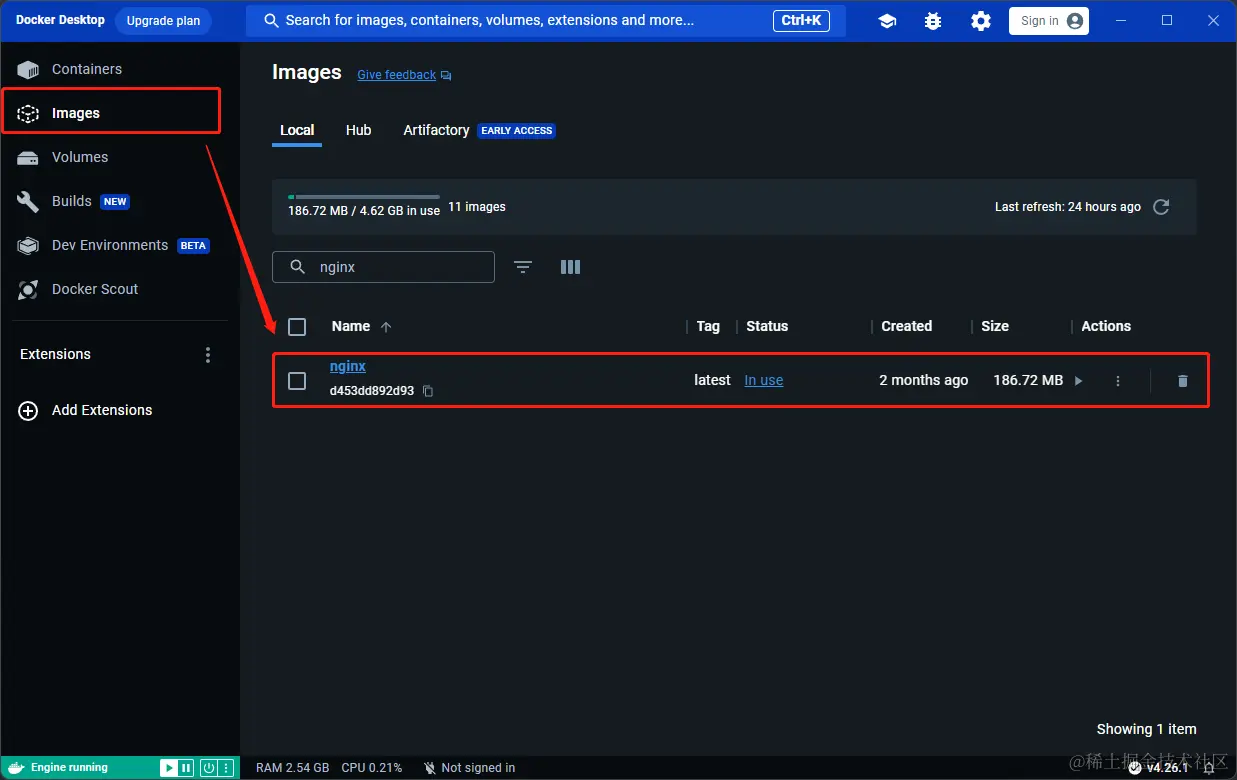1237x780 pixels.
Task: Open the Containers sidebar section
Action: click(x=88, y=68)
